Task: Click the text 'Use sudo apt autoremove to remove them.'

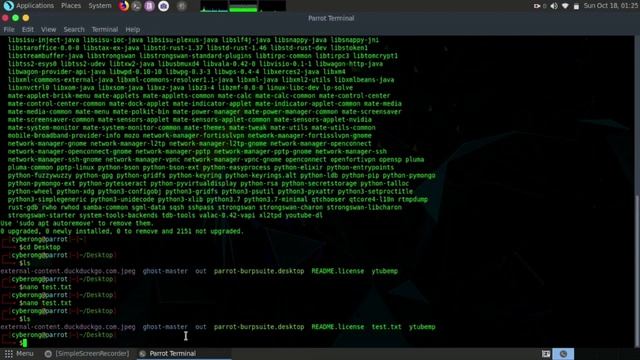Action: (x=77, y=223)
